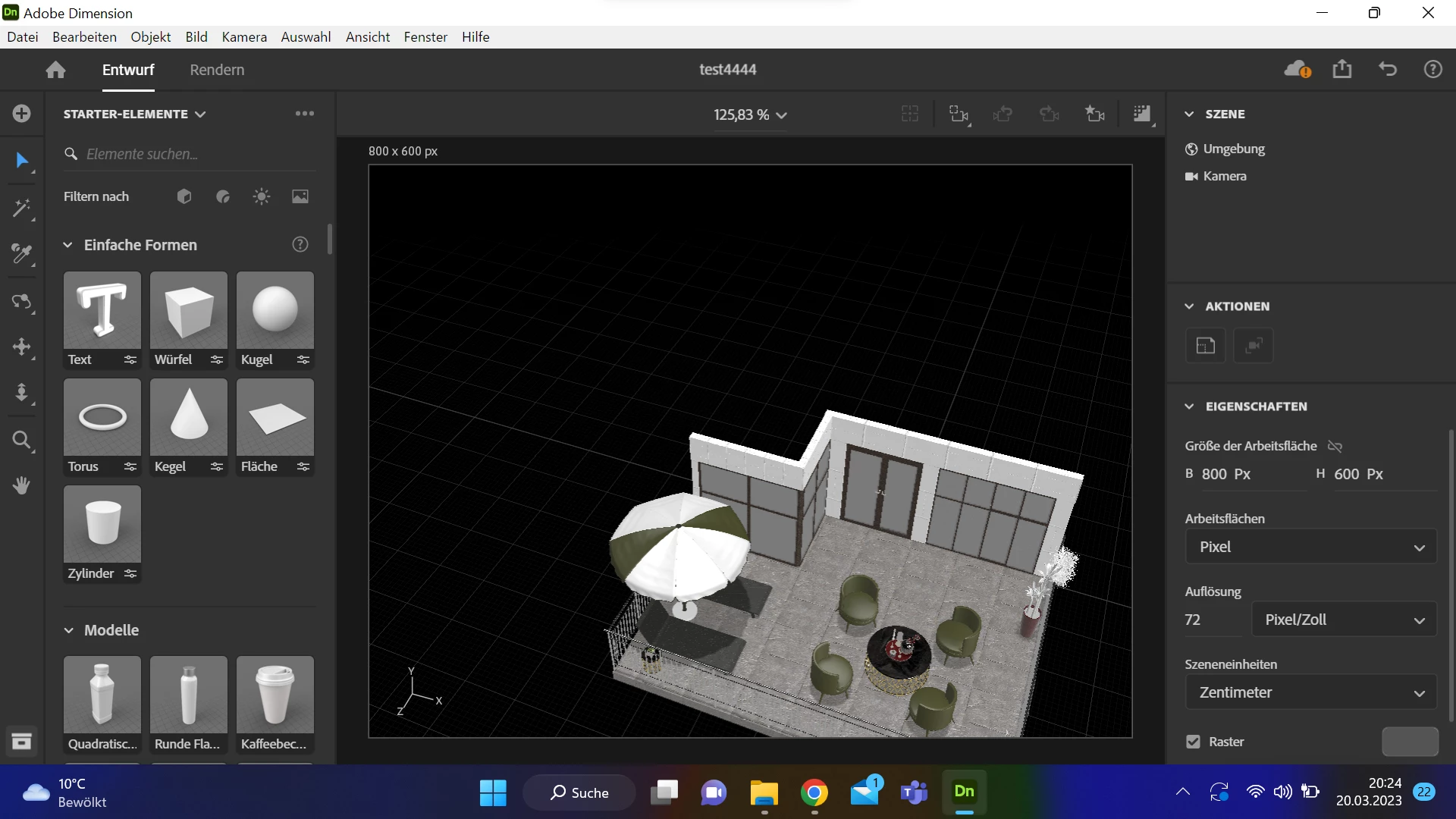
Task: Click the Hand pan tool
Action: click(21, 486)
